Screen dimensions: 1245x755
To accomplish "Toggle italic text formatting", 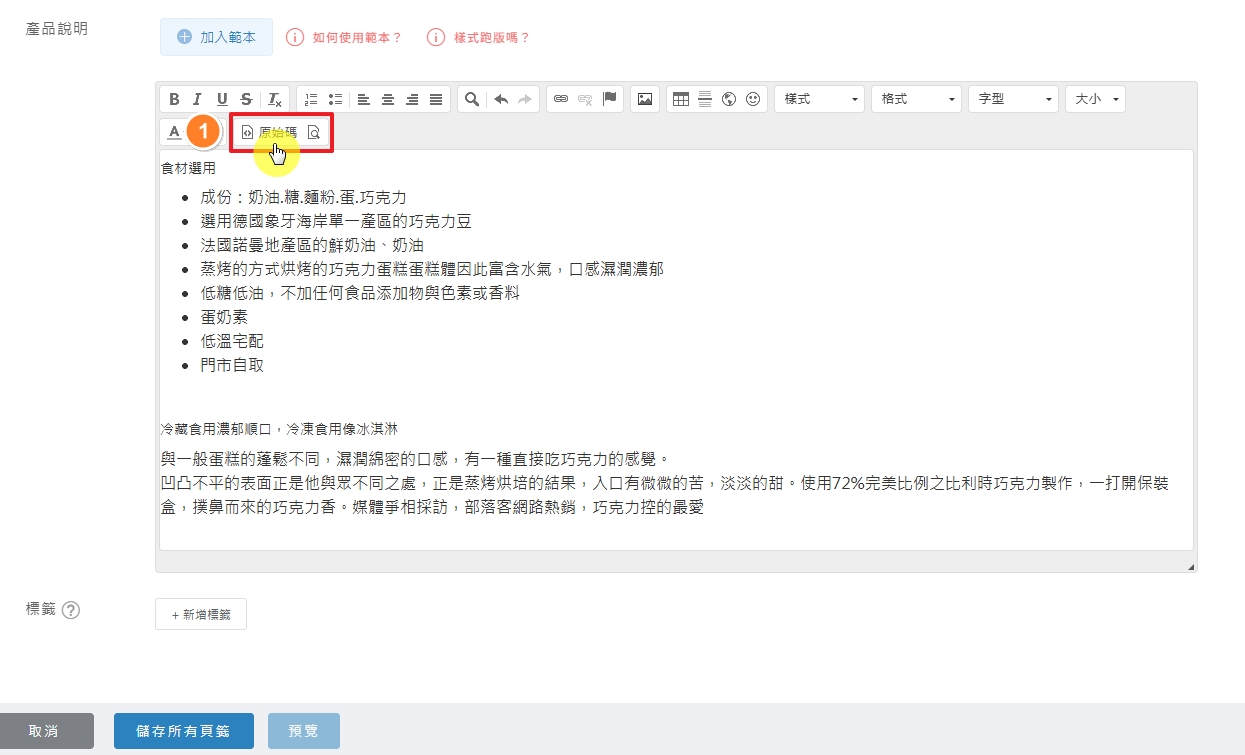I will coord(198,99).
